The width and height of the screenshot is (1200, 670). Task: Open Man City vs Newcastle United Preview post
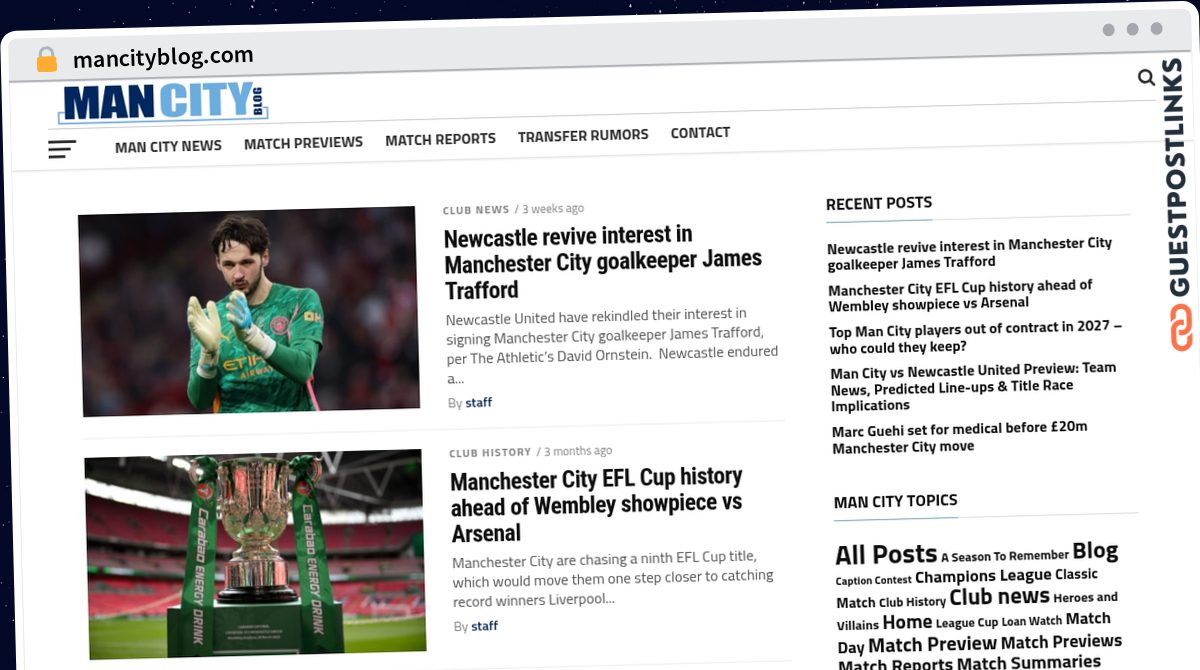(973, 387)
